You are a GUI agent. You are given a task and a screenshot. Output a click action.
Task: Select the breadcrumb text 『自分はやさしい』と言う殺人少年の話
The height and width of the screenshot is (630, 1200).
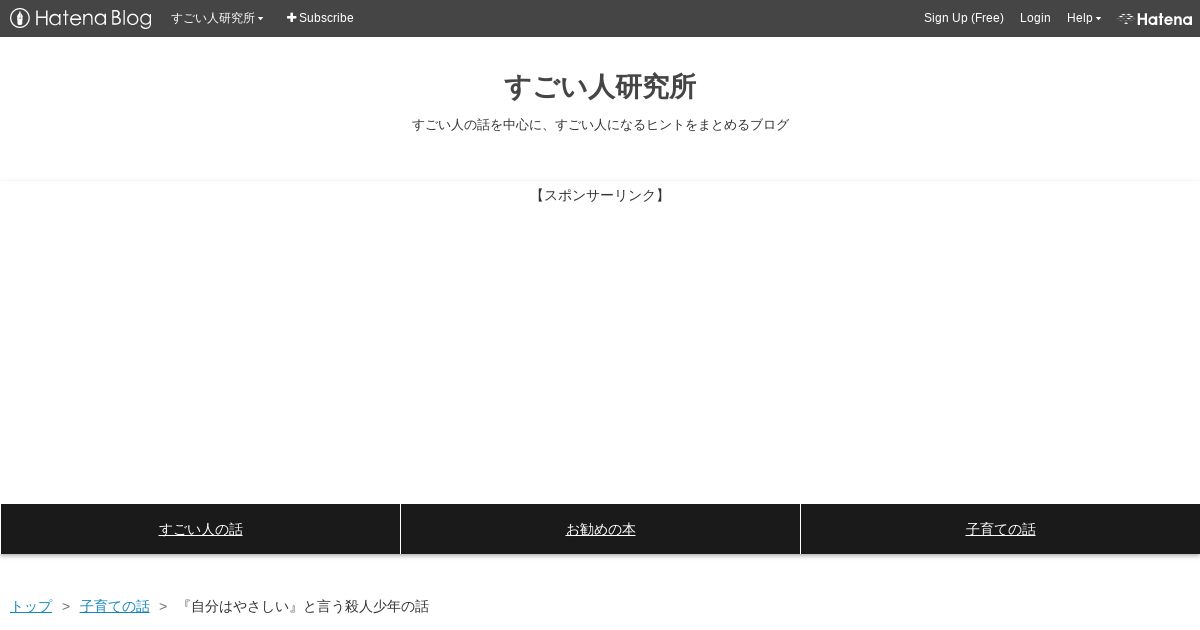303,606
